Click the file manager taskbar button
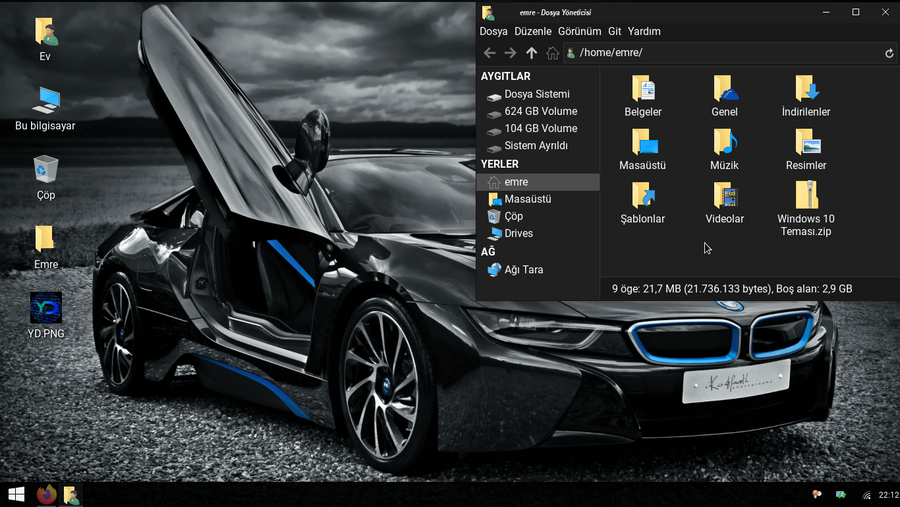Viewport: 900px width, 507px height. (72, 494)
